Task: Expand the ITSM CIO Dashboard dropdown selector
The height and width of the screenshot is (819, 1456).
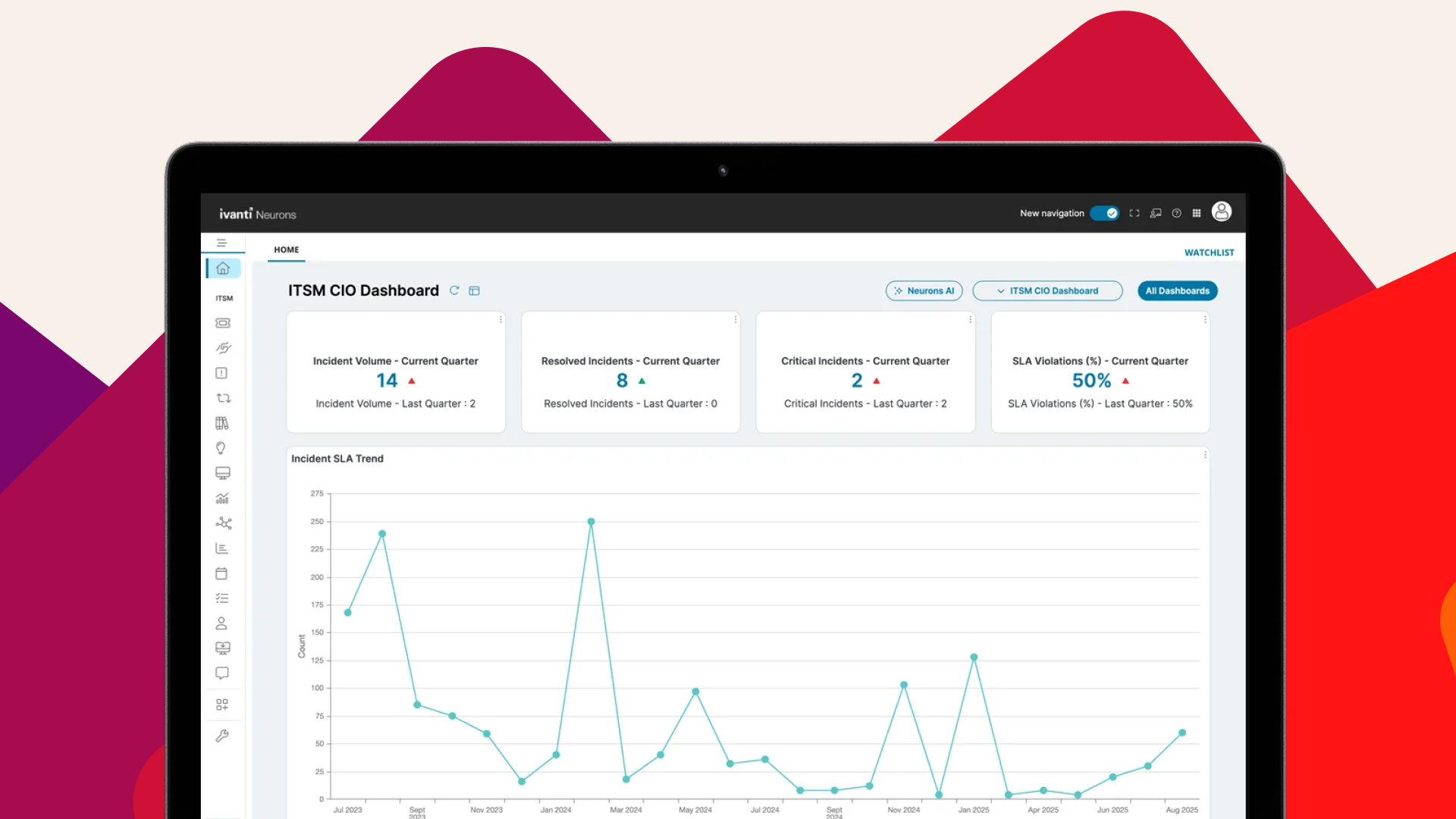Action: 1047,290
